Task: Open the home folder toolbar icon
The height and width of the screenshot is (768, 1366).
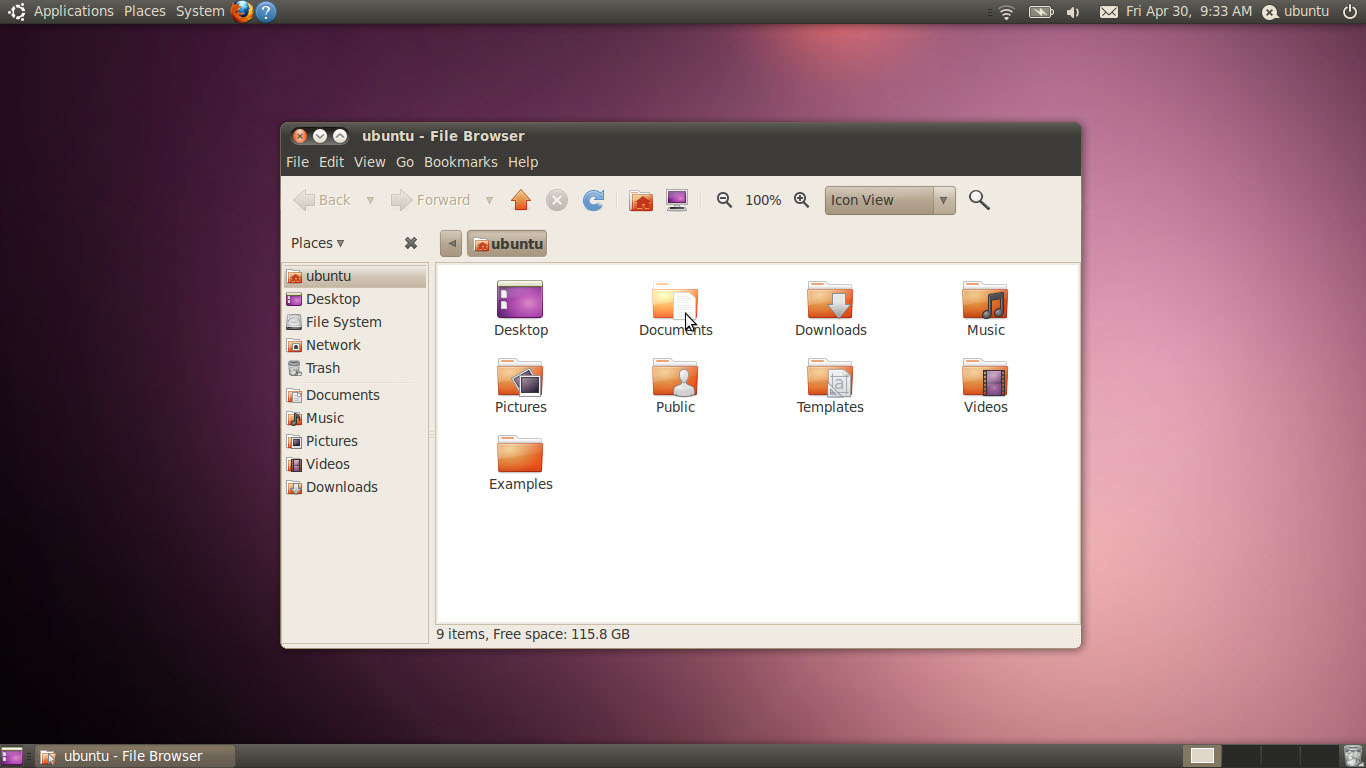Action: [640, 200]
